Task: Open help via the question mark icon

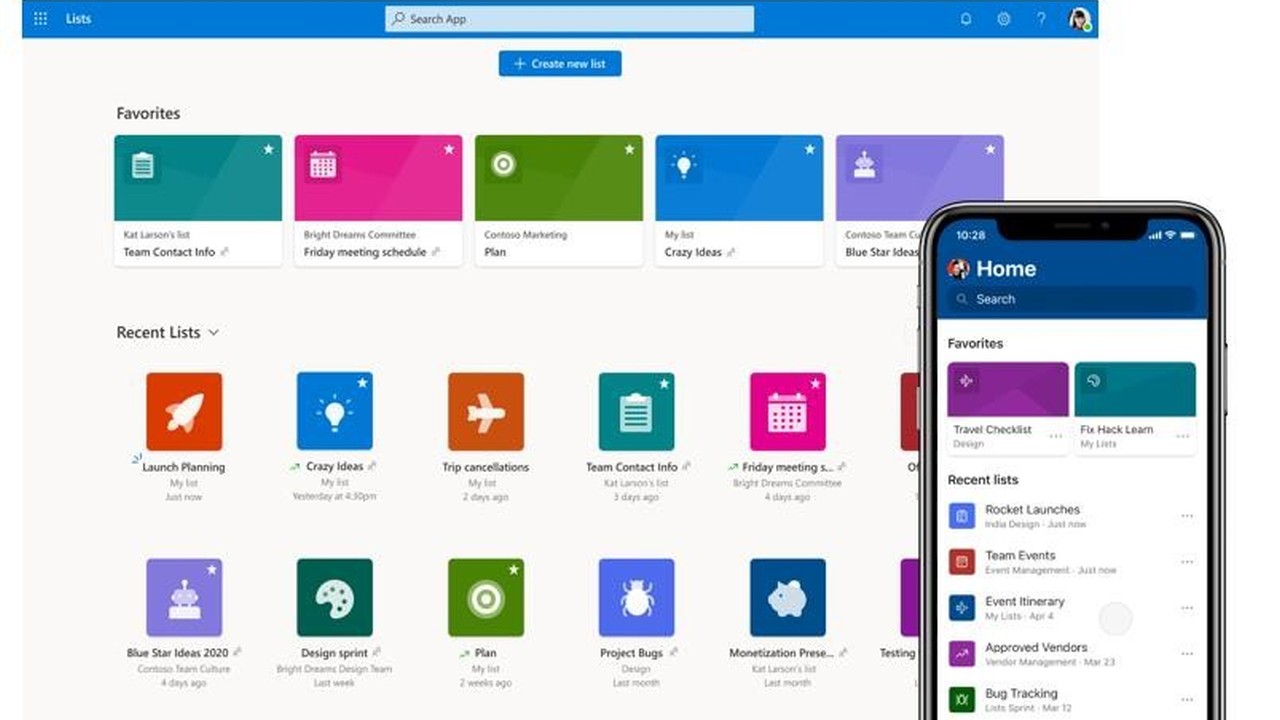Action: pos(1041,19)
